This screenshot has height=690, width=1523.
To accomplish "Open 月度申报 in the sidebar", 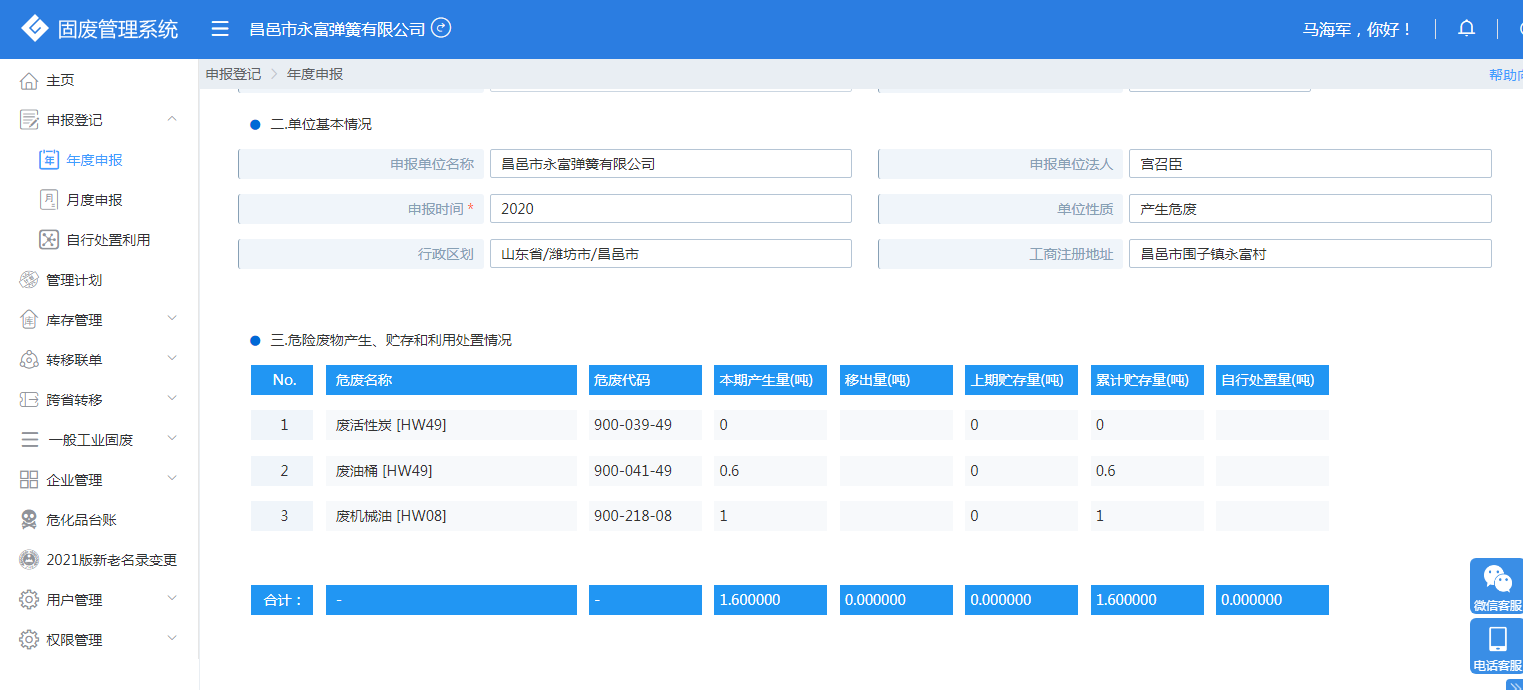I will pos(94,200).
